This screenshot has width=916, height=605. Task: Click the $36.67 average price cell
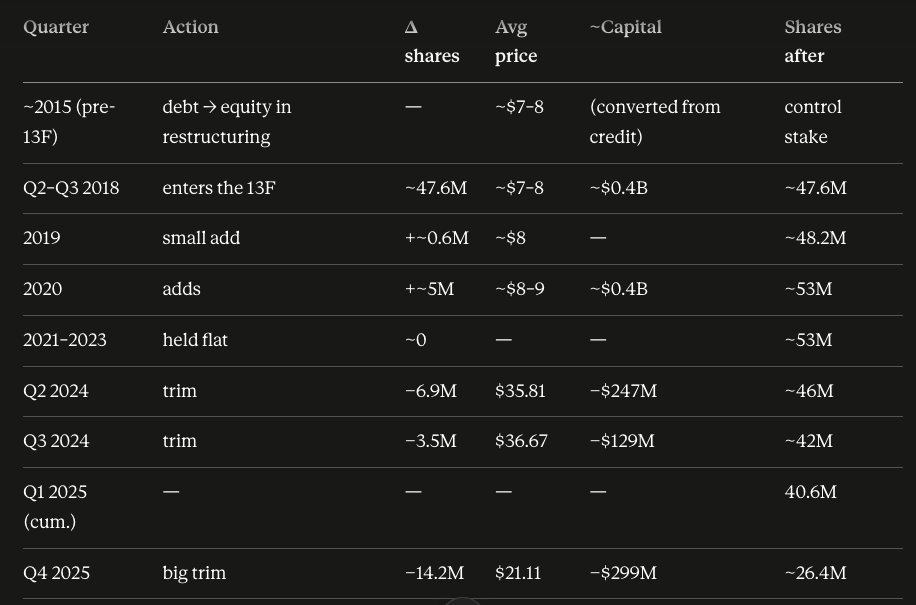point(521,441)
